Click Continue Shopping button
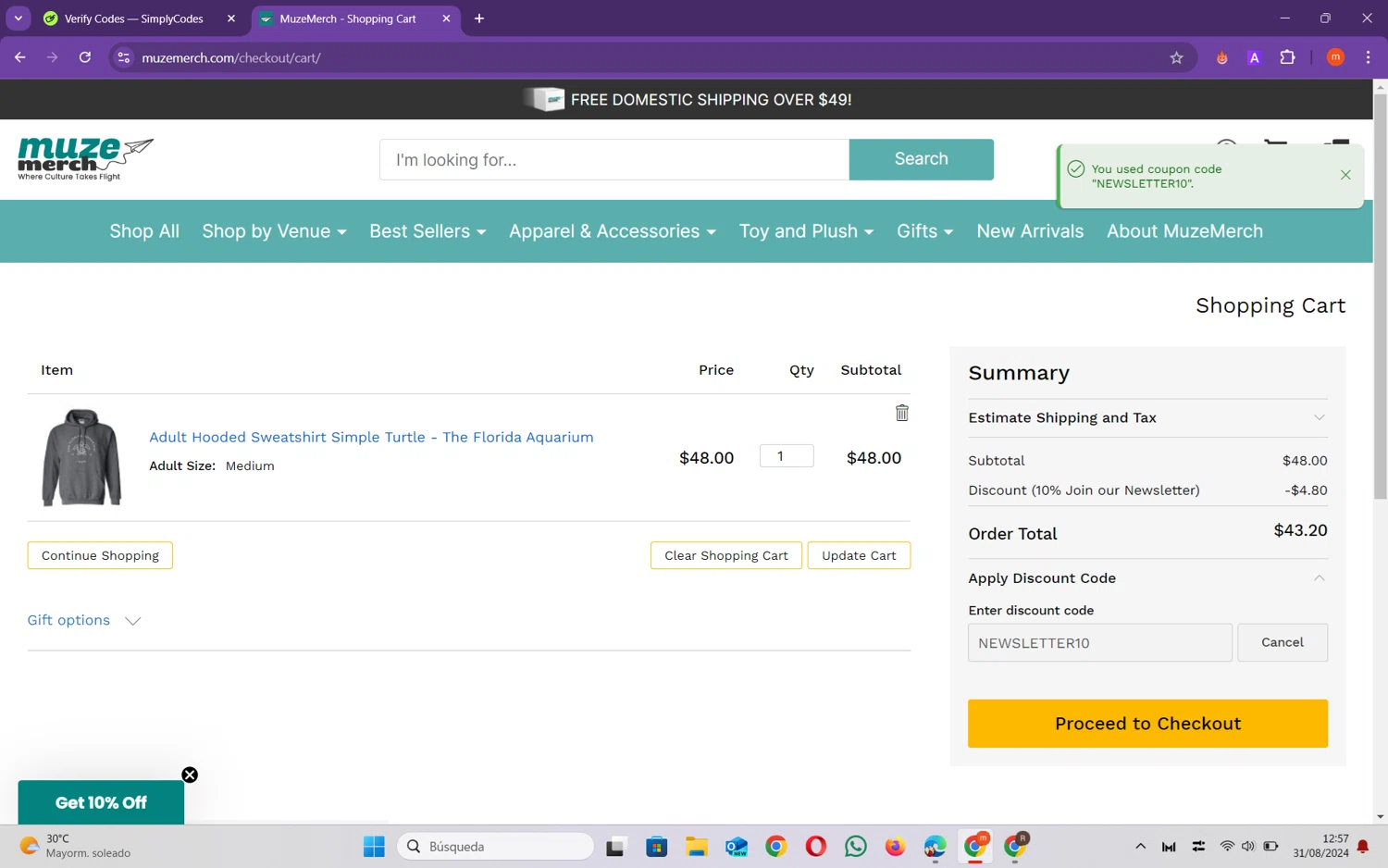This screenshot has height=868, width=1388. [x=100, y=555]
